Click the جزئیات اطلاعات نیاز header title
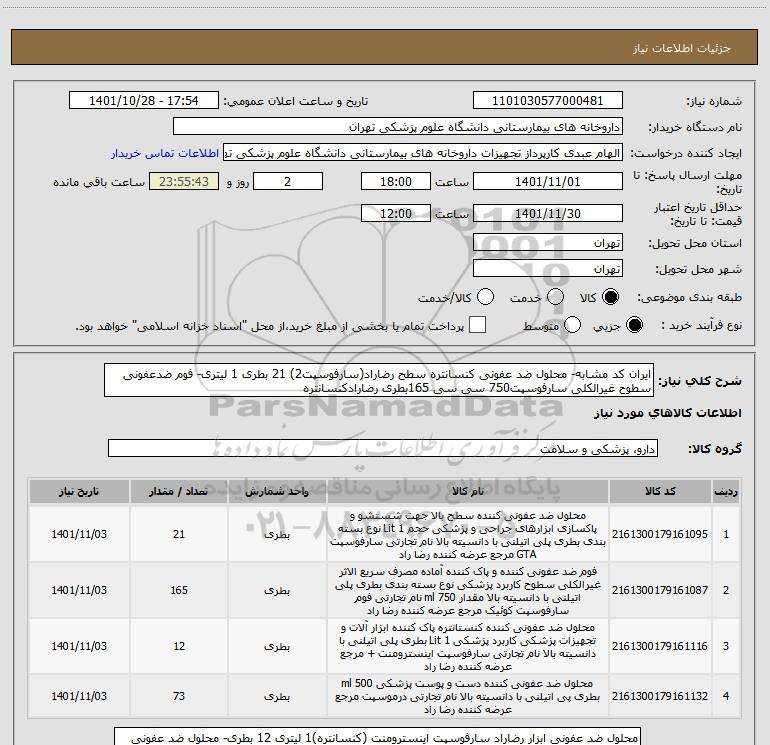Screen dimensions: 770x745 point(682,48)
